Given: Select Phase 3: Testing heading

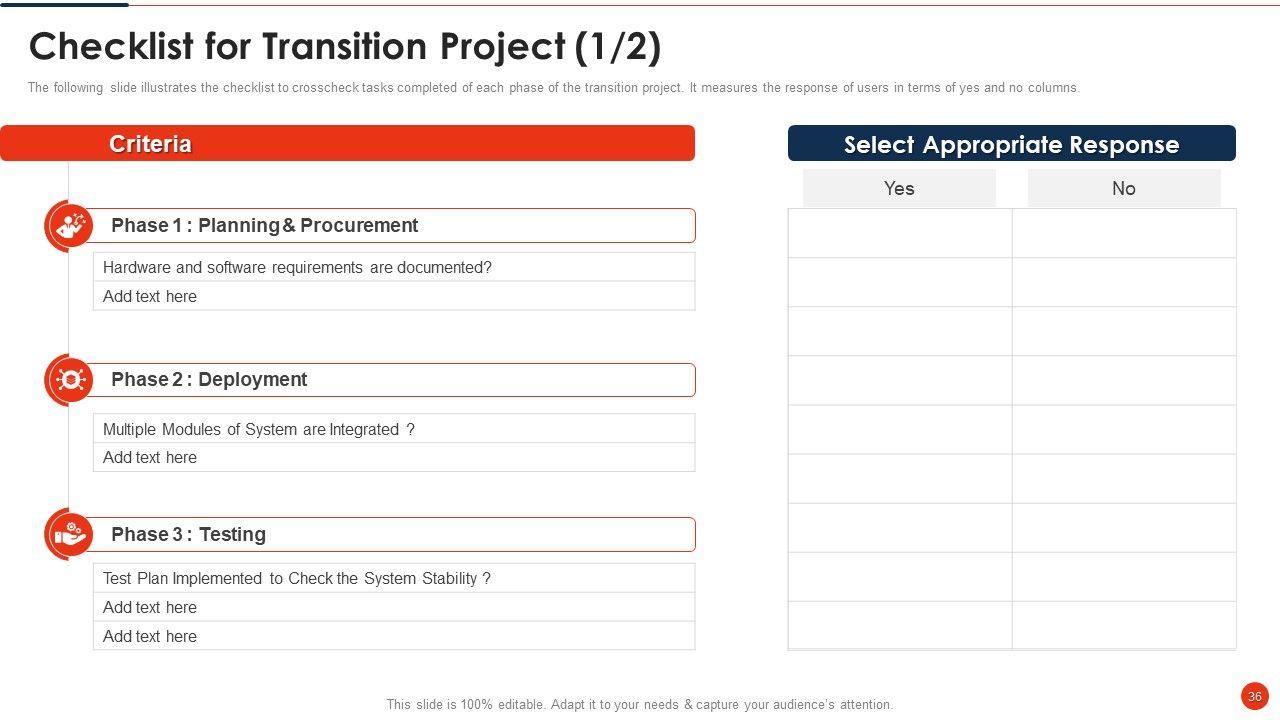Looking at the screenshot, I should click(x=188, y=534).
